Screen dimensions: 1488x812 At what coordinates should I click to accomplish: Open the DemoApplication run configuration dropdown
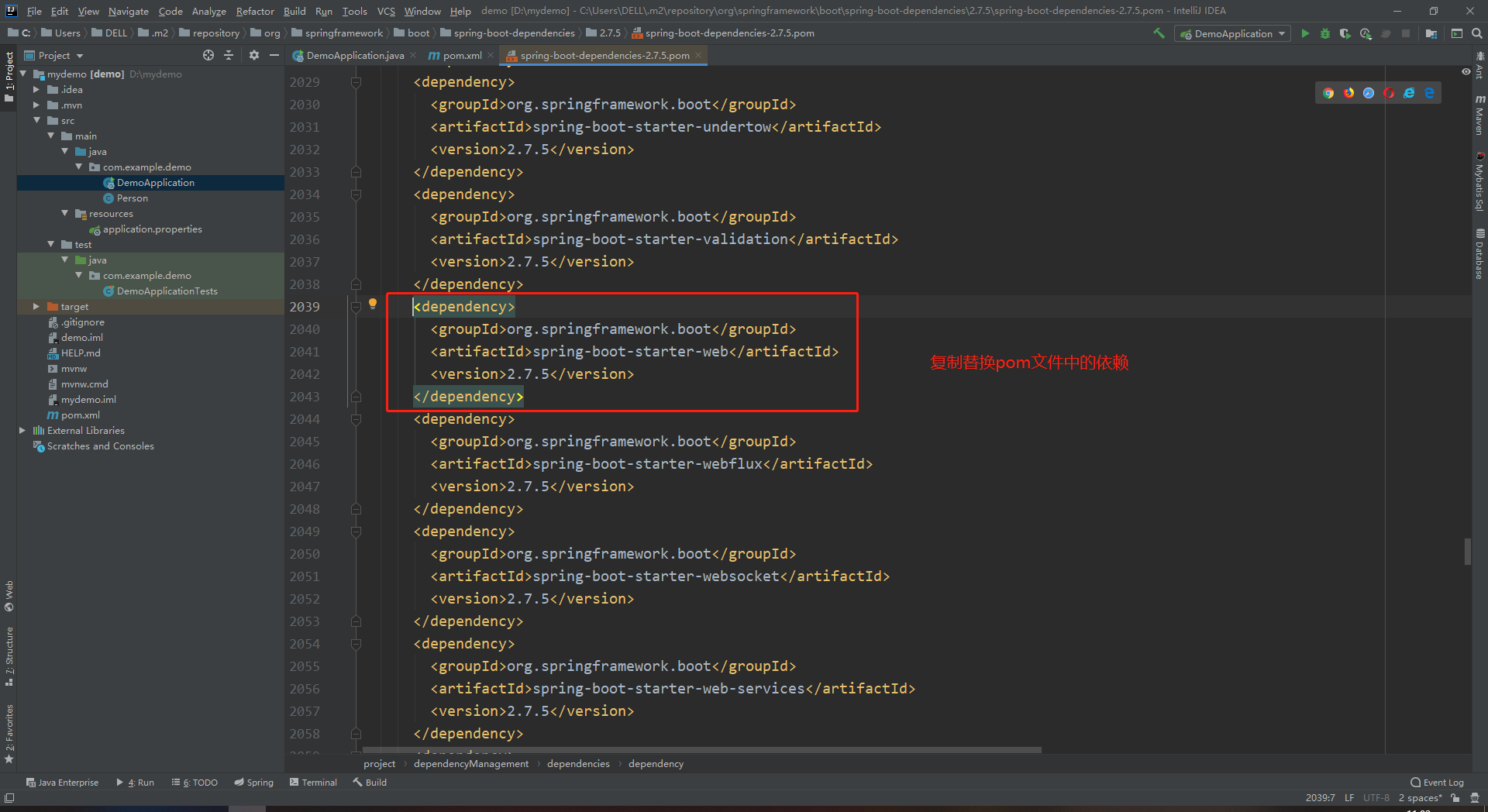coord(1232,33)
